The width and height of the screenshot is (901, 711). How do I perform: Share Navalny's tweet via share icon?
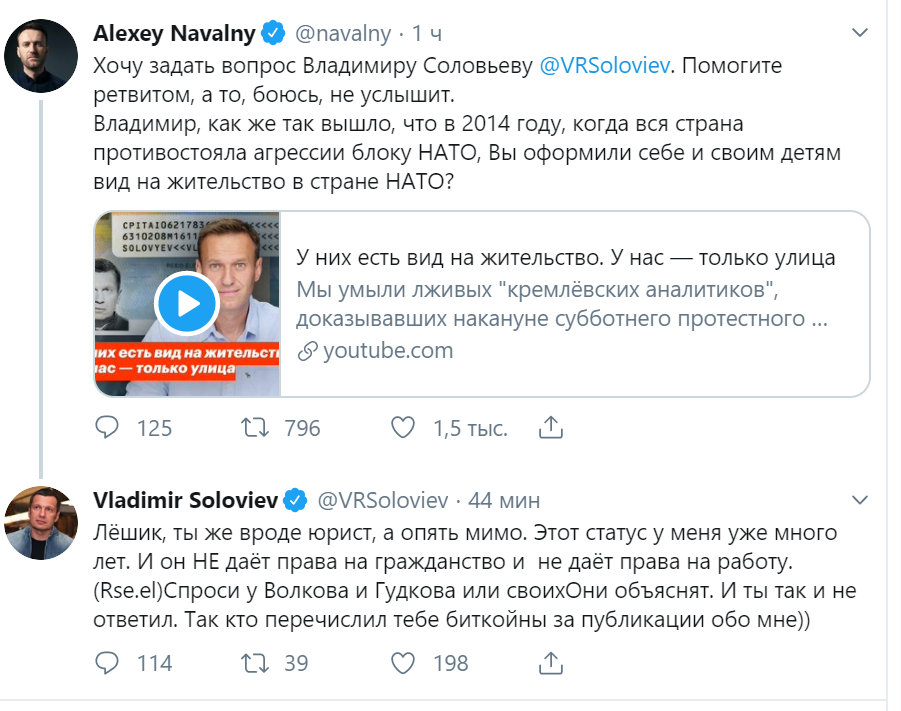[x=551, y=428]
